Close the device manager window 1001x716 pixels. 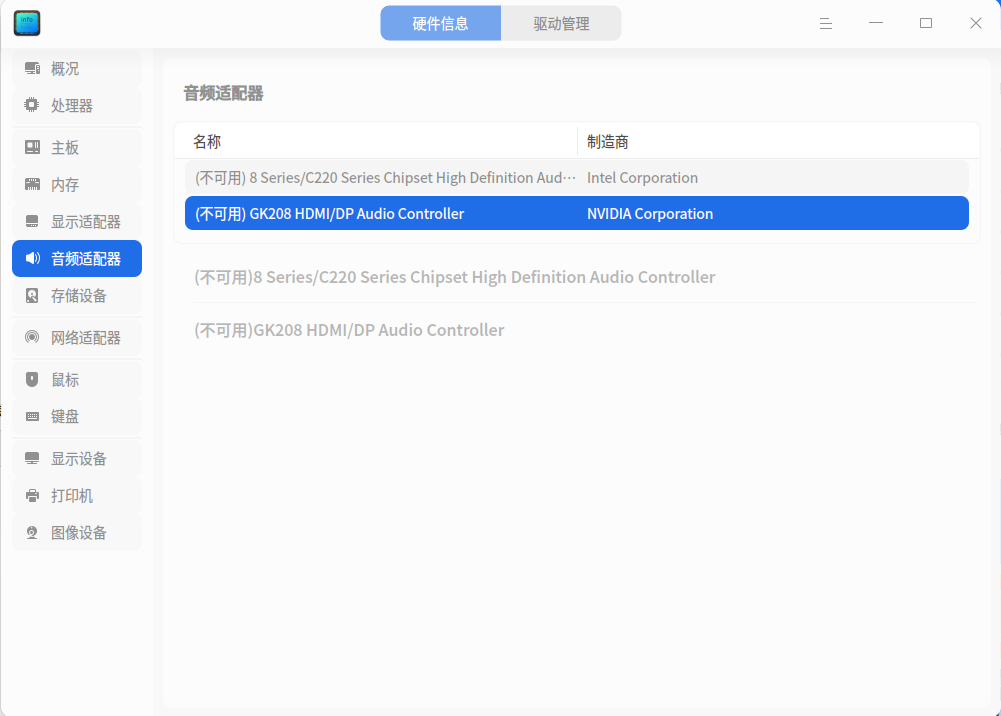coord(975,24)
